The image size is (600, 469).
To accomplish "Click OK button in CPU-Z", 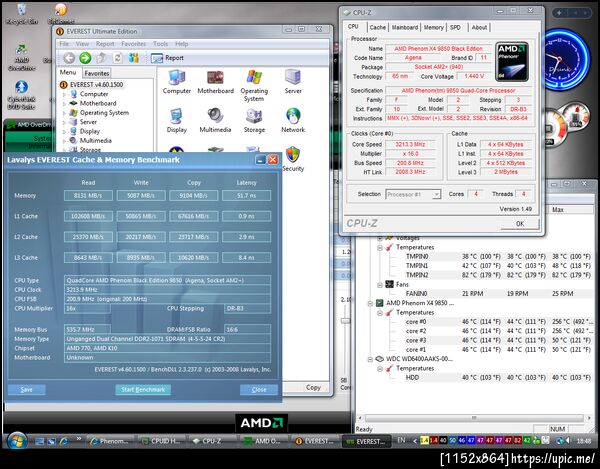I will [x=520, y=224].
